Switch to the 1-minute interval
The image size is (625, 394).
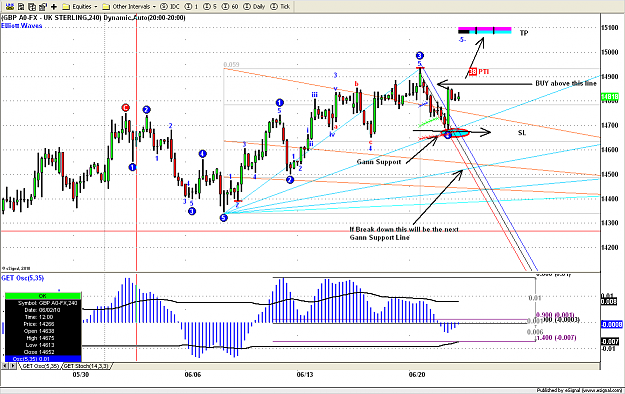click(x=191, y=6)
